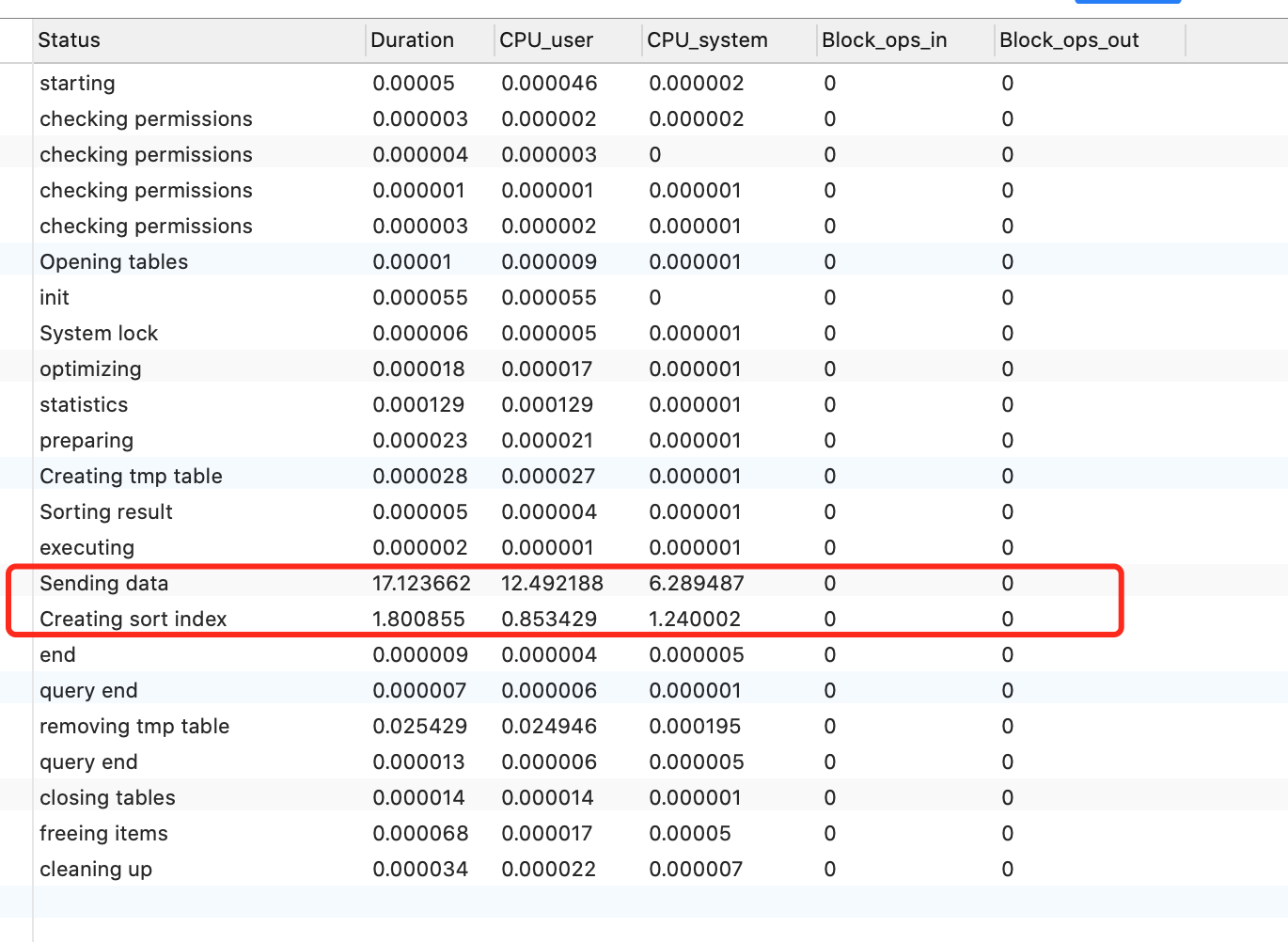Image resolution: width=1288 pixels, height=942 pixels.
Task: Sort the table by the Duration column
Action: (x=413, y=40)
